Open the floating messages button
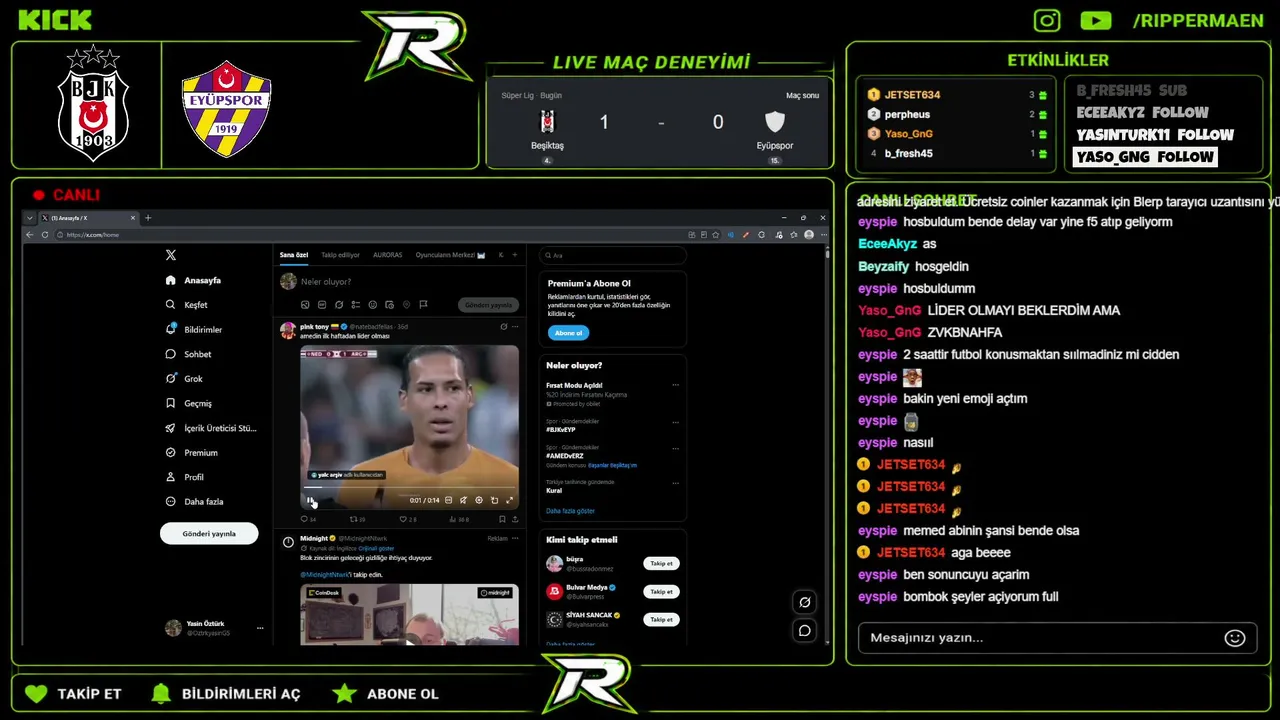 click(804, 630)
